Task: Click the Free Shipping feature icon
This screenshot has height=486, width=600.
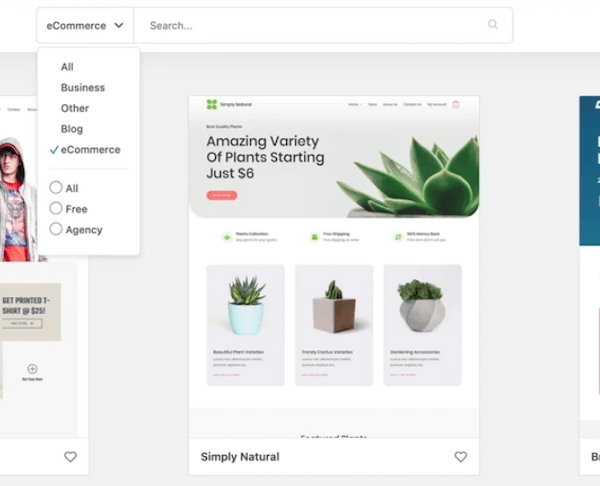Action: pos(313,237)
